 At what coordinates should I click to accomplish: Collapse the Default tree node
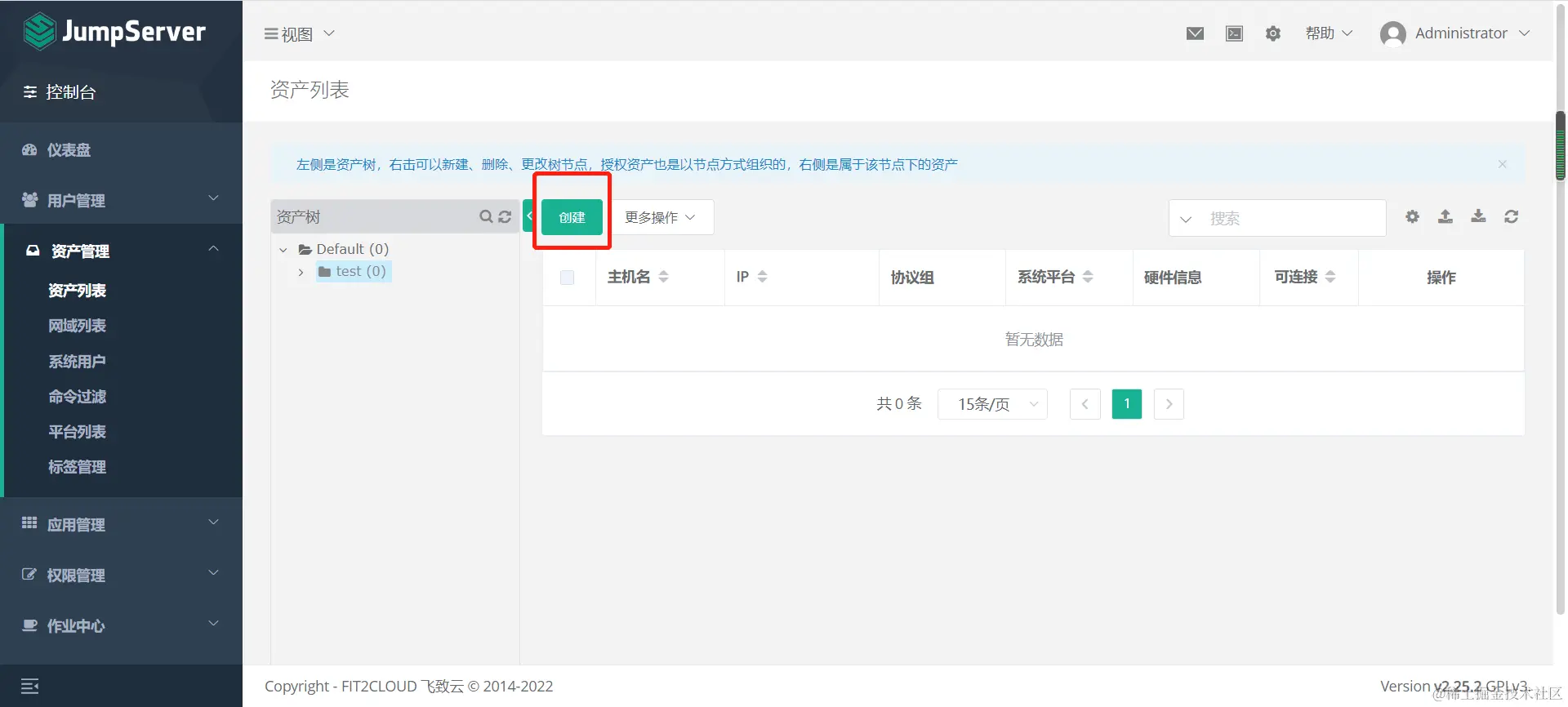(x=283, y=250)
